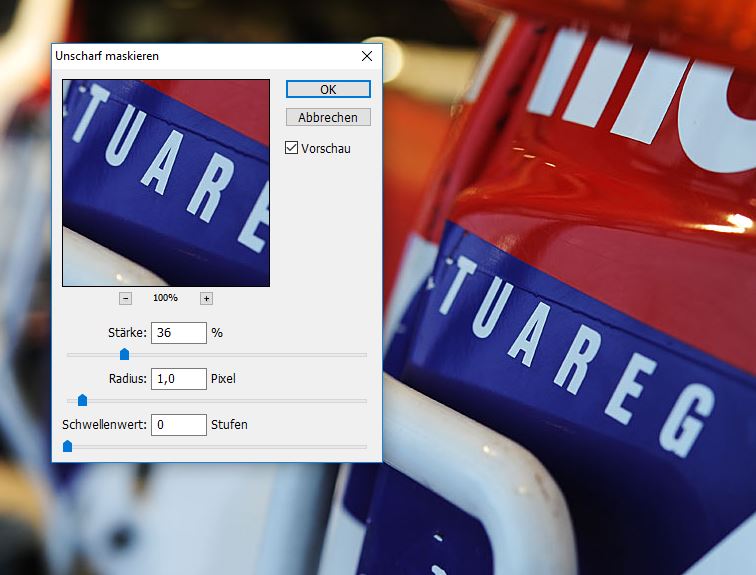
Task: Click the 100% zoom level label
Action: [x=165, y=298]
